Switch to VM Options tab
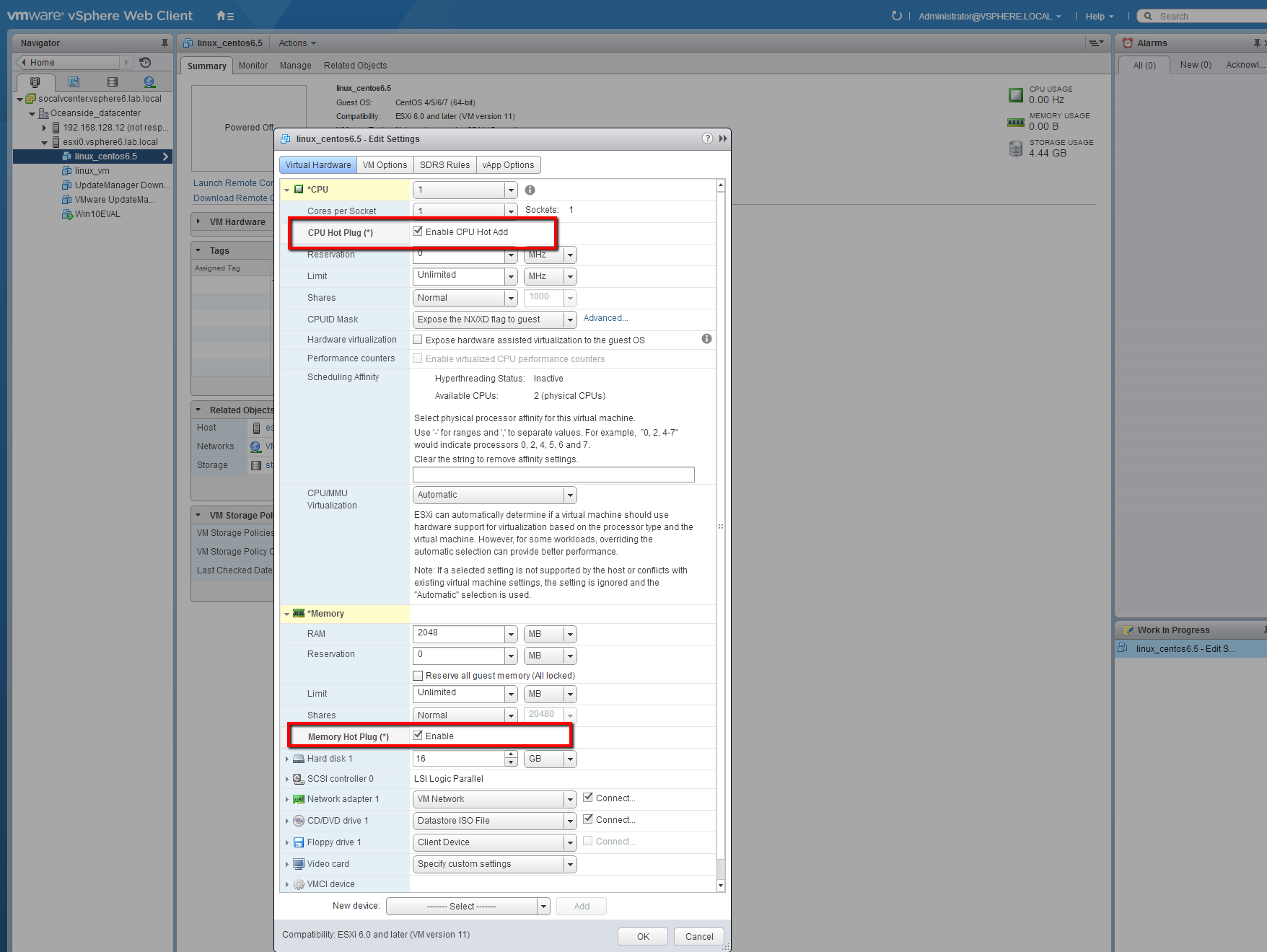Screen dimensions: 1267x952 click(385, 165)
